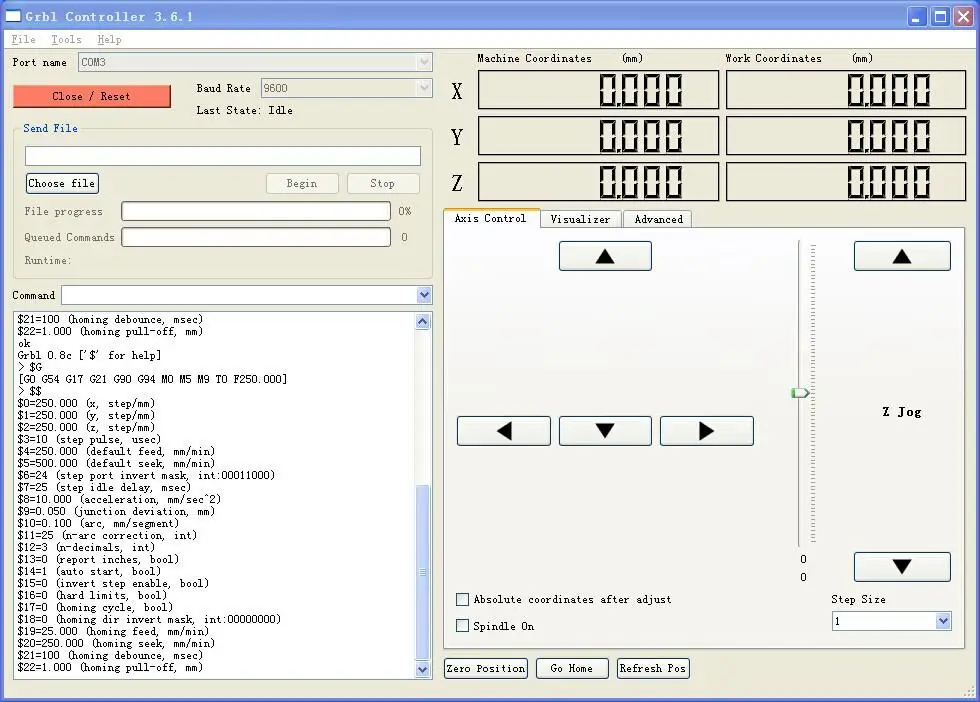
Task: Click the Send File path input field
Action: (x=223, y=156)
